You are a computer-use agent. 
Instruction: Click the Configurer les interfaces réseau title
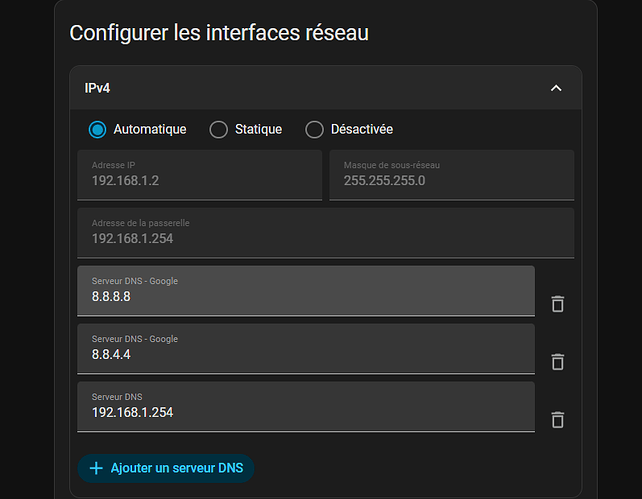pyautogui.click(x=219, y=33)
